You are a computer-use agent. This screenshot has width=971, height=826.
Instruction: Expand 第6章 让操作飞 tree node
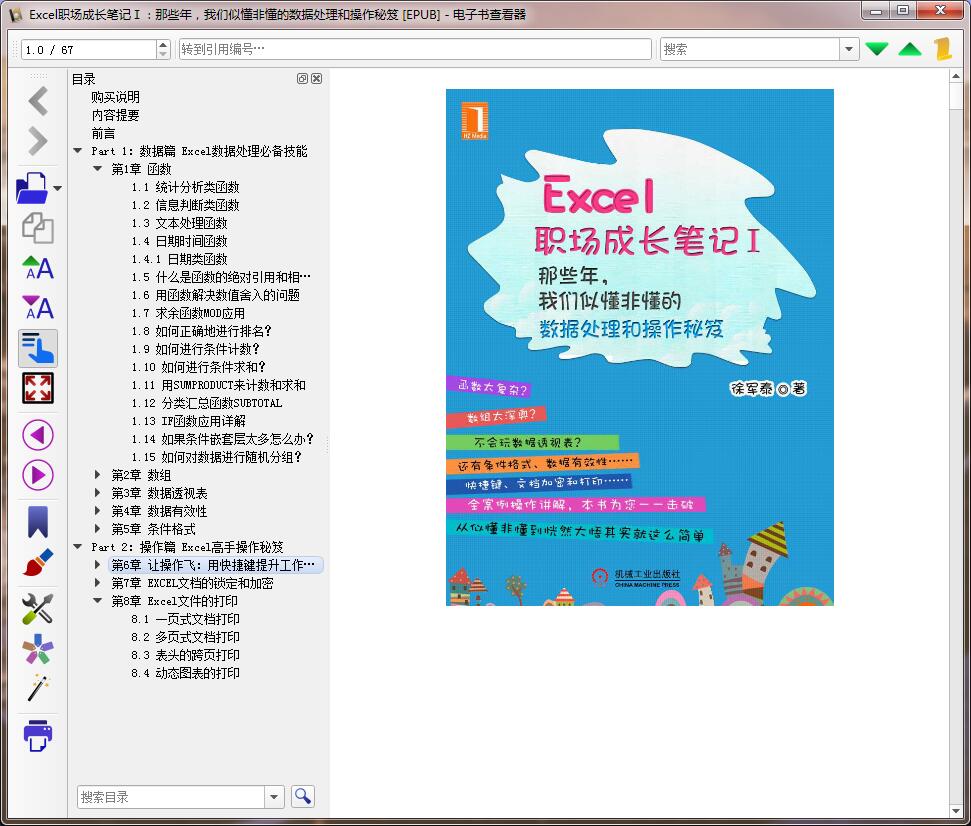(x=97, y=564)
